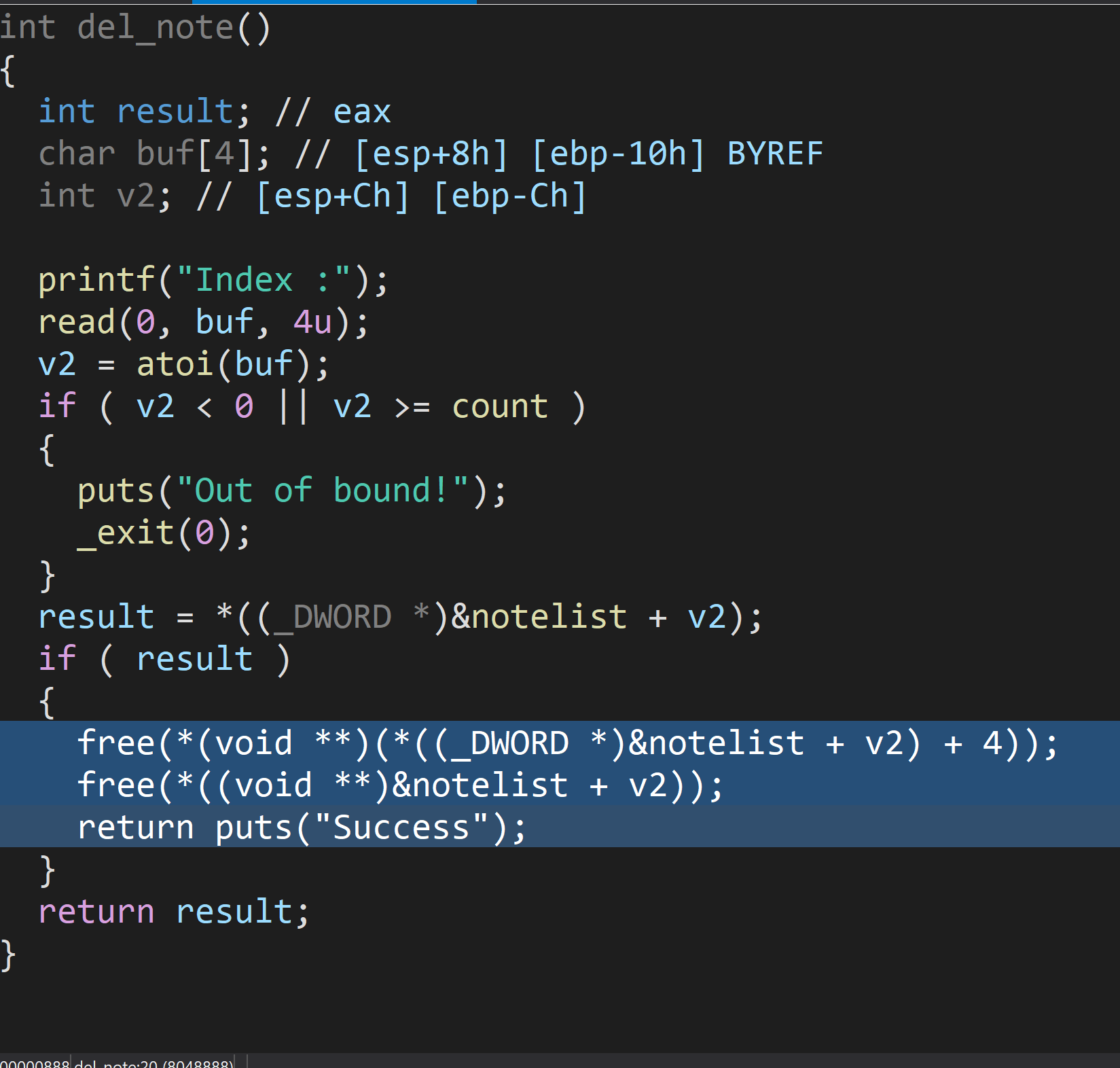
Task: Click the final return result statement
Action: click(173, 912)
